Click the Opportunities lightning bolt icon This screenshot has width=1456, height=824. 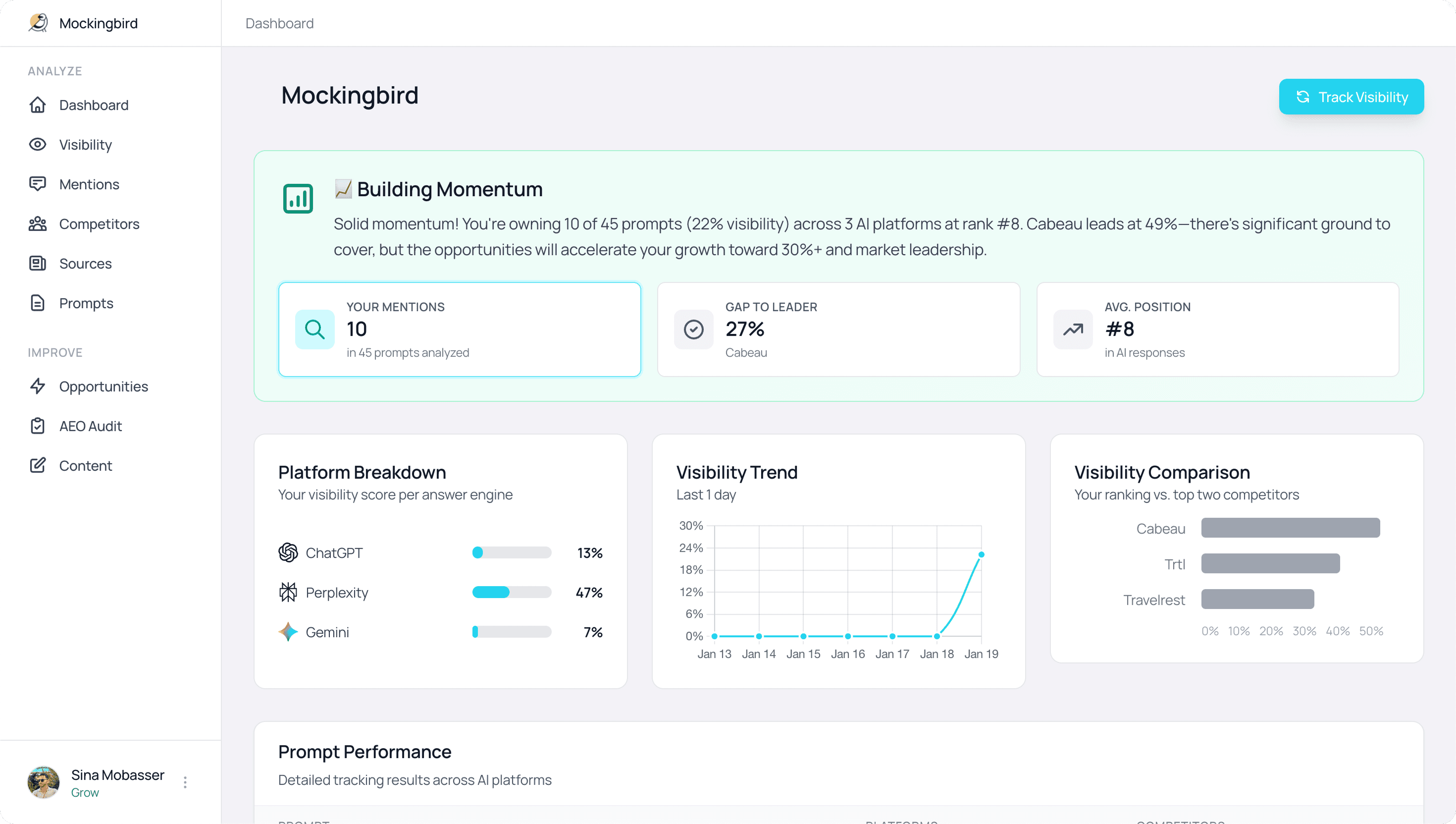(37, 386)
